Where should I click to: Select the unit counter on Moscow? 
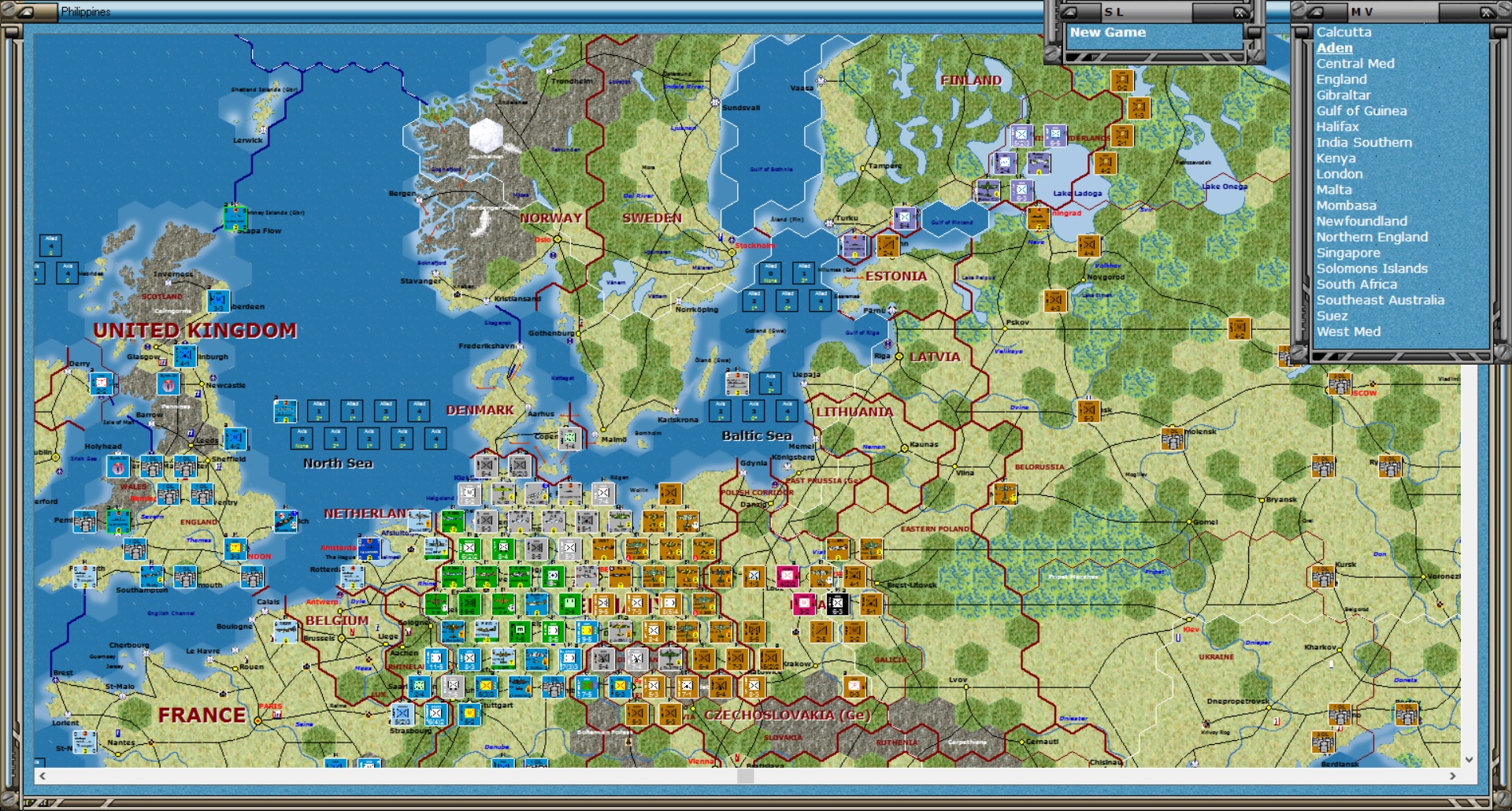pos(1340,383)
